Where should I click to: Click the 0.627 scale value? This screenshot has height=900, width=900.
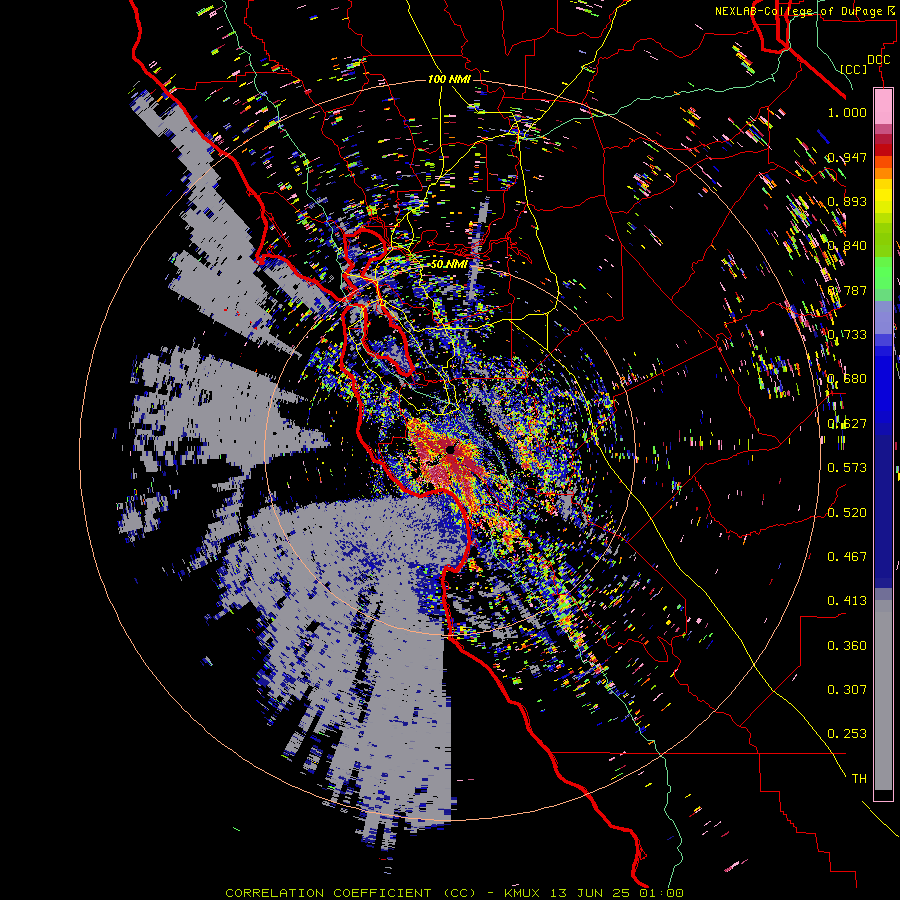847,424
